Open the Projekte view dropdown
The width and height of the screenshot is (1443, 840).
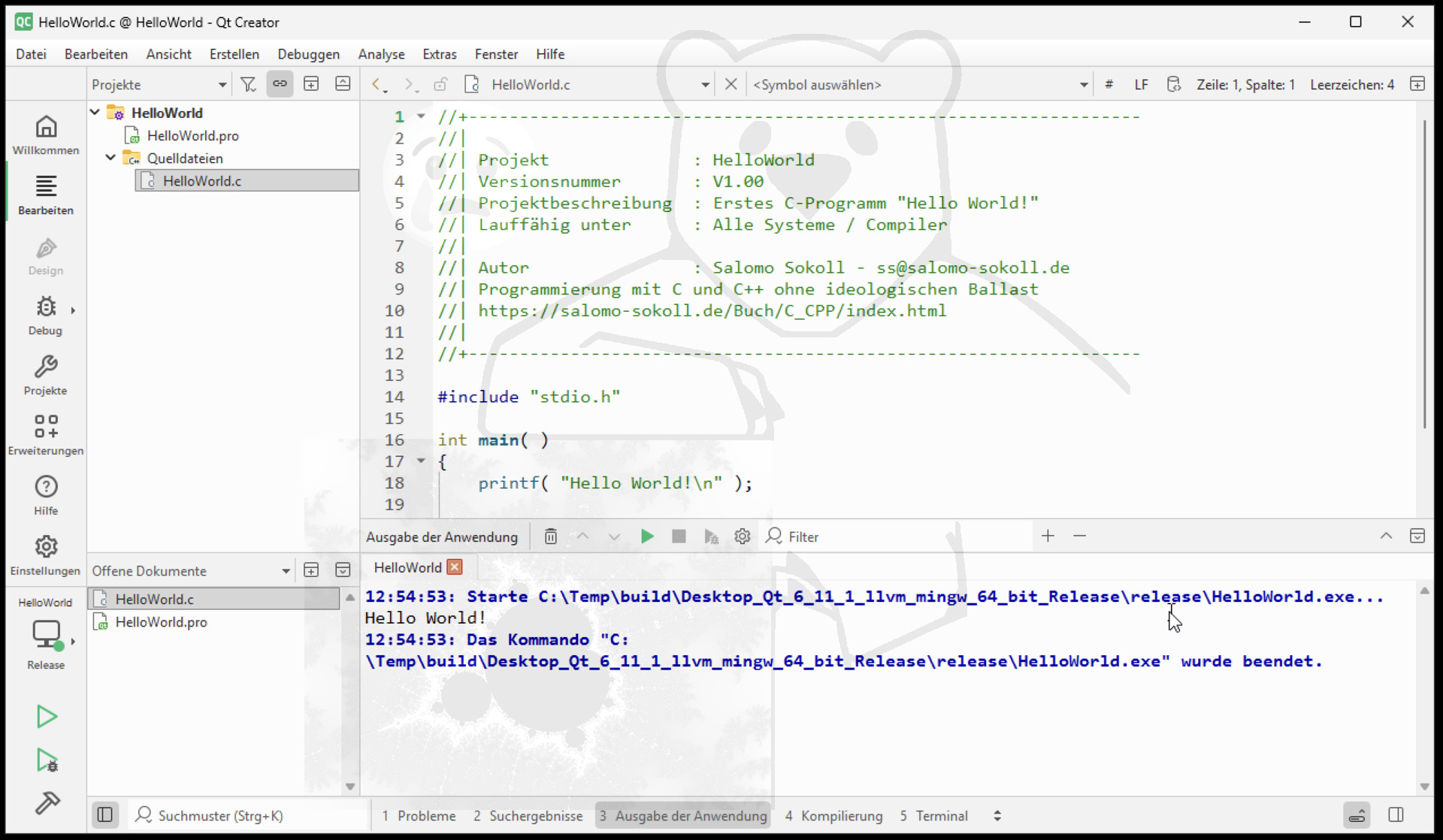159,84
